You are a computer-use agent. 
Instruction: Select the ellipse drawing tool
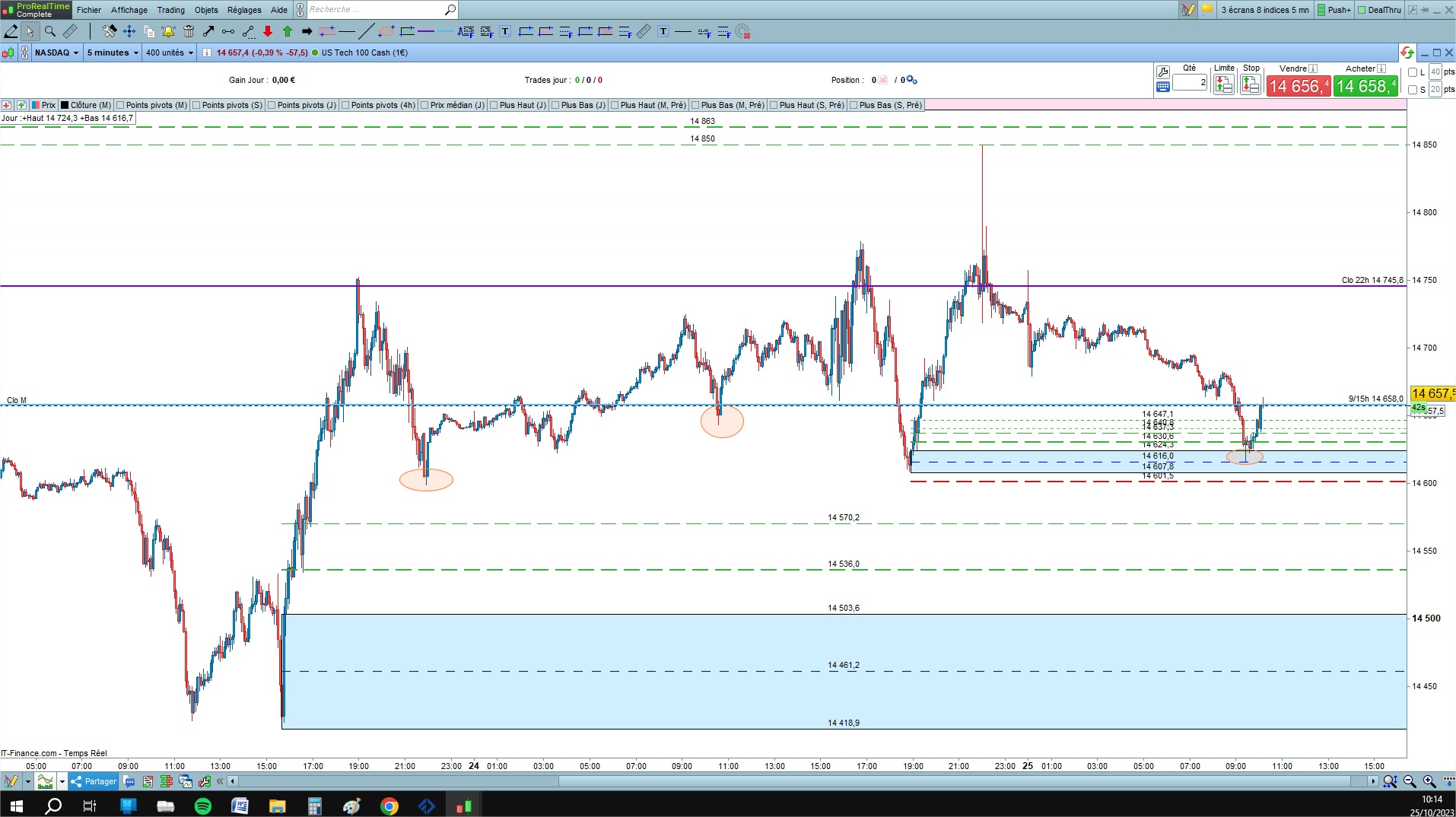pos(386,31)
